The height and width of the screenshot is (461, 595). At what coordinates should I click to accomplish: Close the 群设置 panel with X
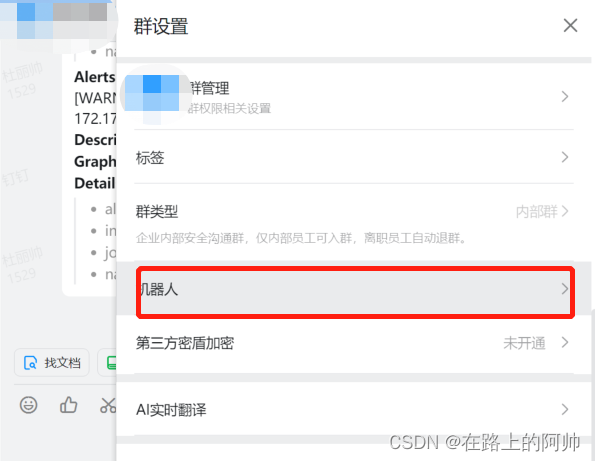[570, 26]
